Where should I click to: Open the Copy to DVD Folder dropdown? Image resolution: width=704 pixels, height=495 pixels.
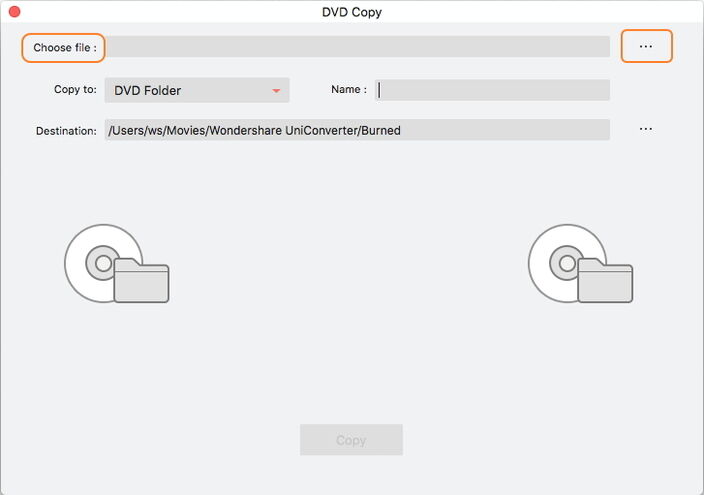[x=196, y=90]
